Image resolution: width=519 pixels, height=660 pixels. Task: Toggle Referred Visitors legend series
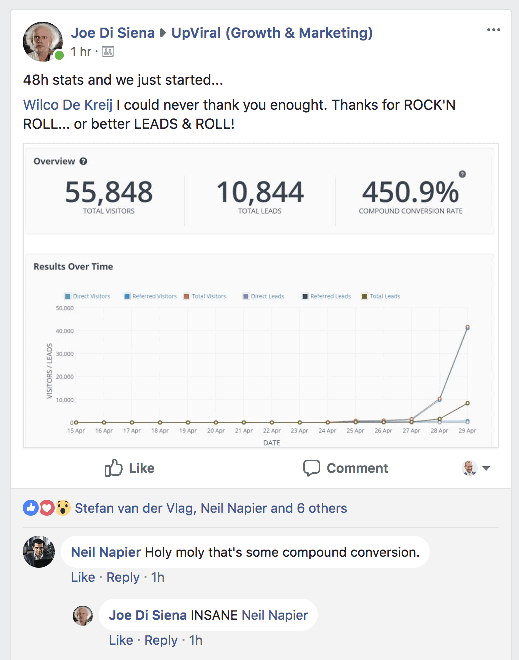point(150,296)
